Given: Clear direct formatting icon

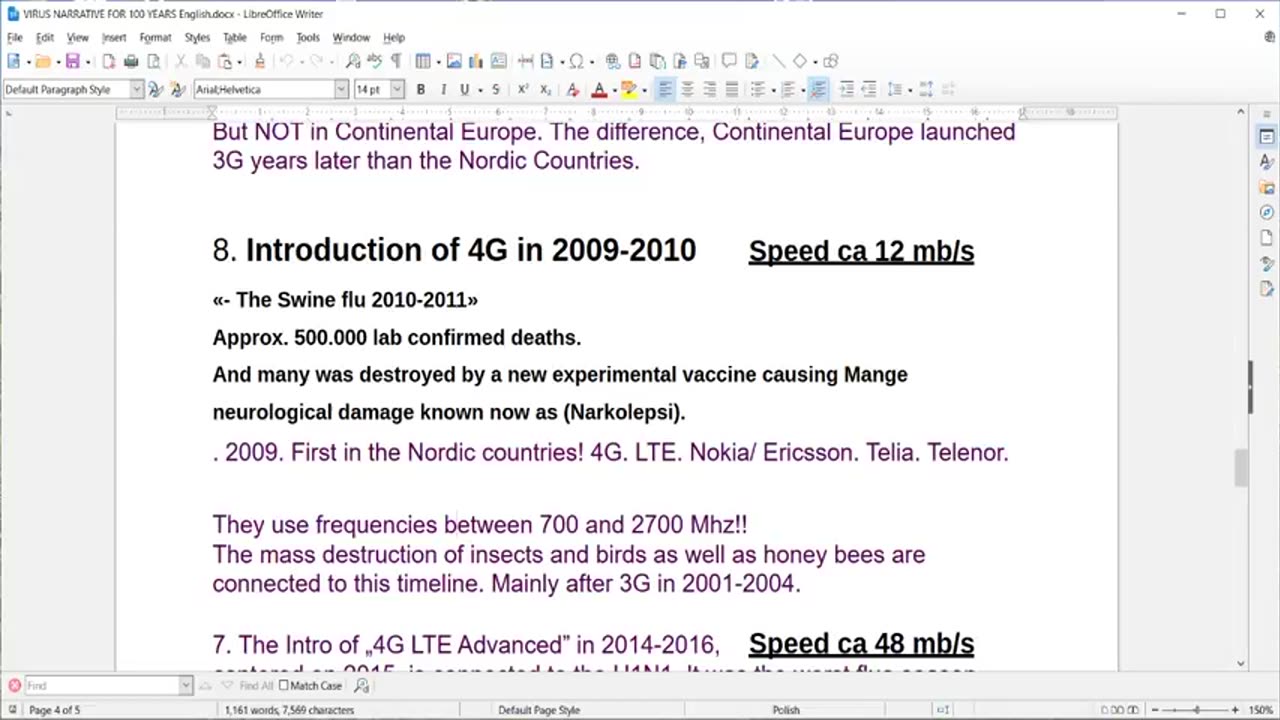Looking at the screenshot, I should (573, 89).
